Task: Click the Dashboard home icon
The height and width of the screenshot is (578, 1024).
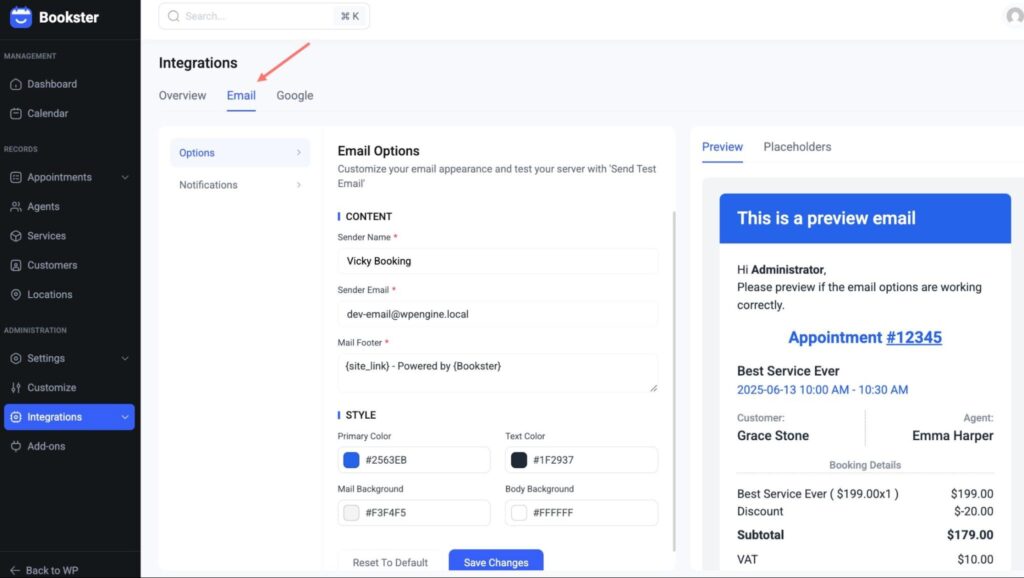Action: 16,84
